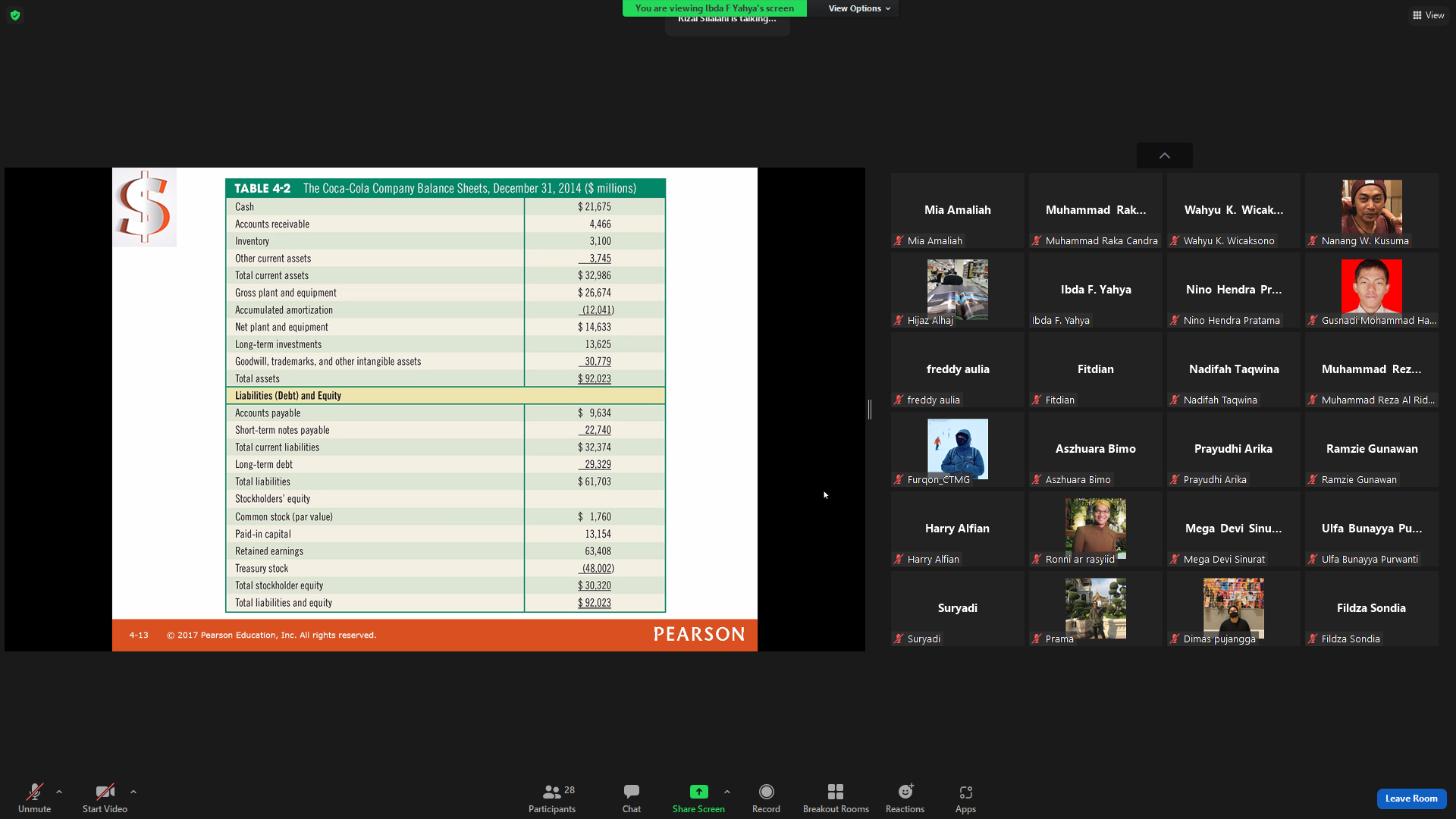Expand video options arrow next to Start Video

point(133,792)
